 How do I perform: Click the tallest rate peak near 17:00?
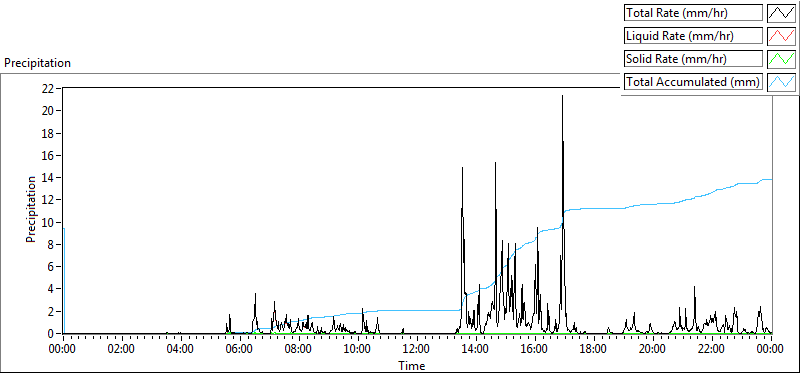pyautogui.click(x=562, y=96)
